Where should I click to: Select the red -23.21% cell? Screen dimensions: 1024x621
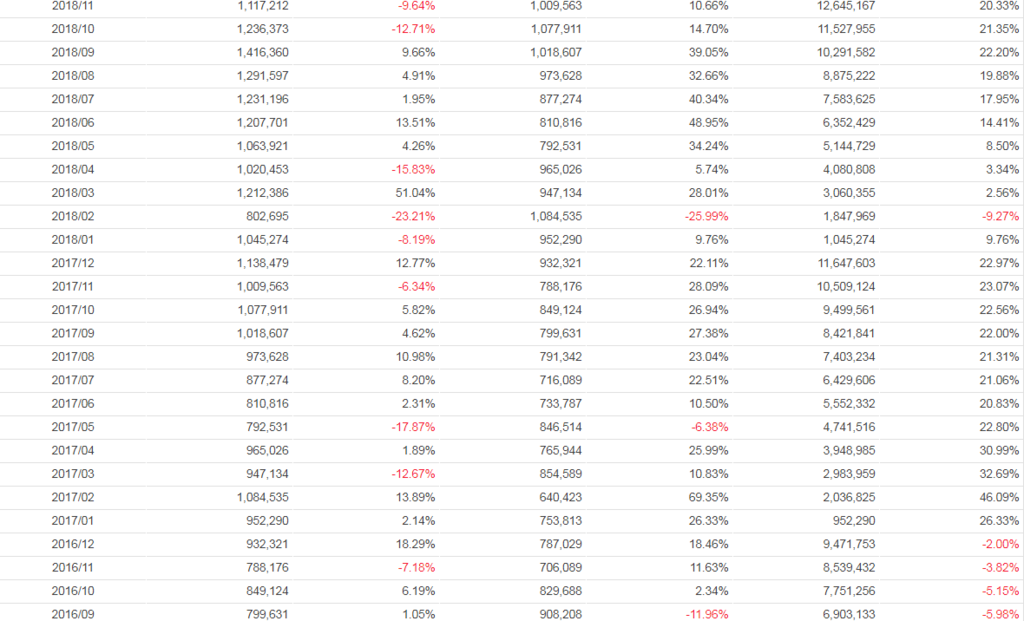click(x=412, y=216)
